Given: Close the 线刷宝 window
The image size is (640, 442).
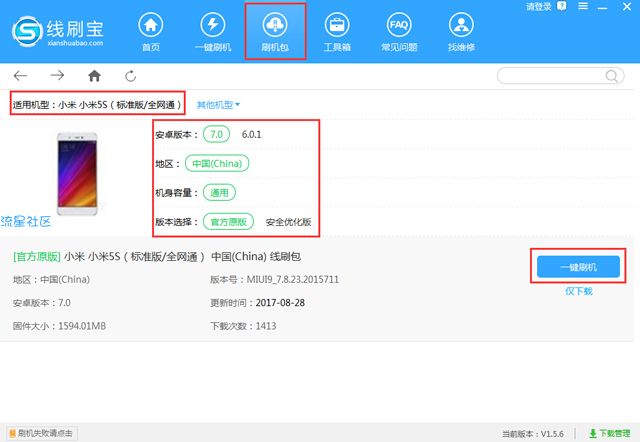Looking at the screenshot, I should point(627,7).
